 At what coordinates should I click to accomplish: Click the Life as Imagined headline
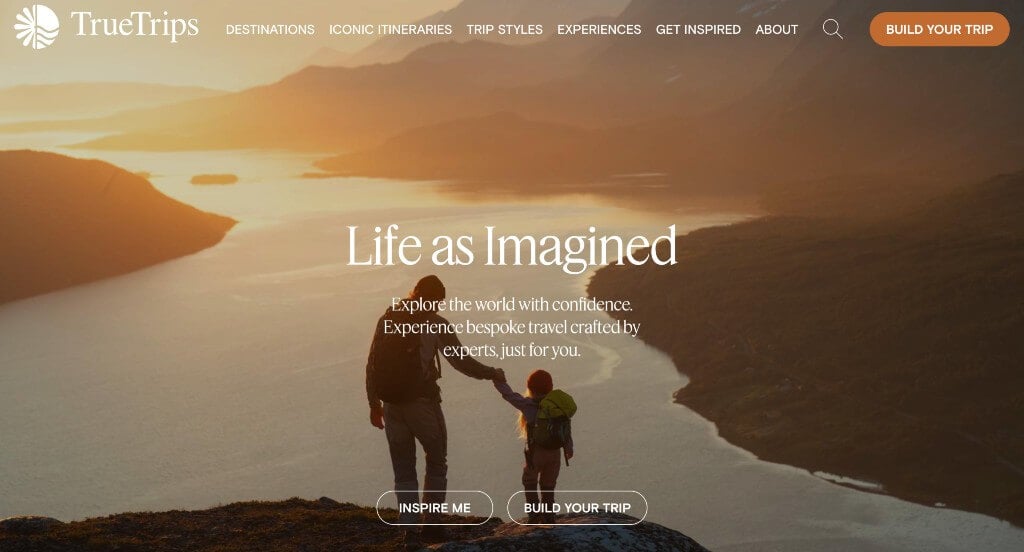pyautogui.click(x=511, y=247)
